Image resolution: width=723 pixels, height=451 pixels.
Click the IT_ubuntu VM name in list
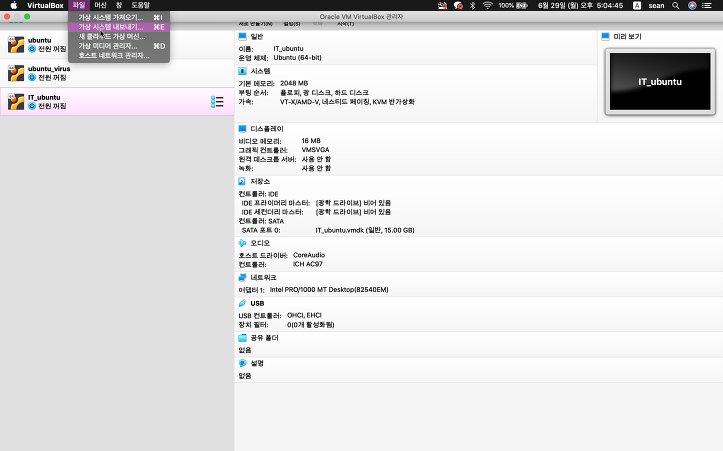coord(44,97)
